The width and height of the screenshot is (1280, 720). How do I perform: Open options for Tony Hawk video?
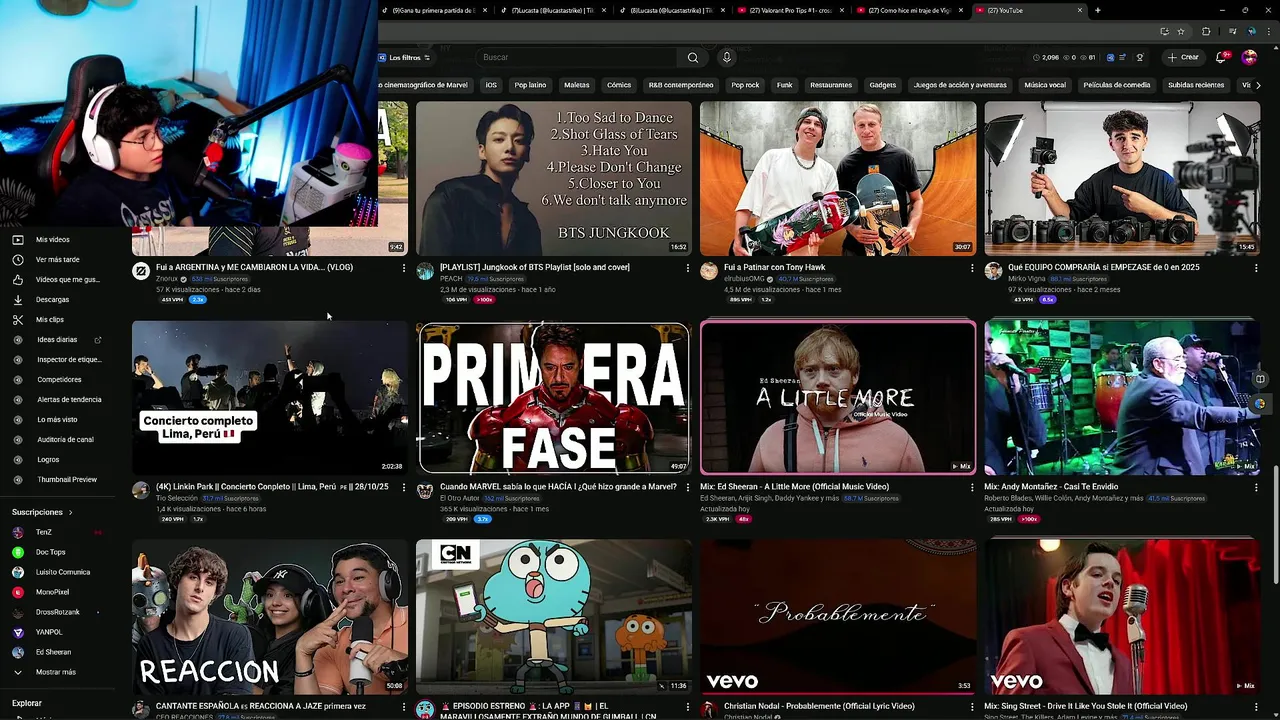(x=972, y=268)
